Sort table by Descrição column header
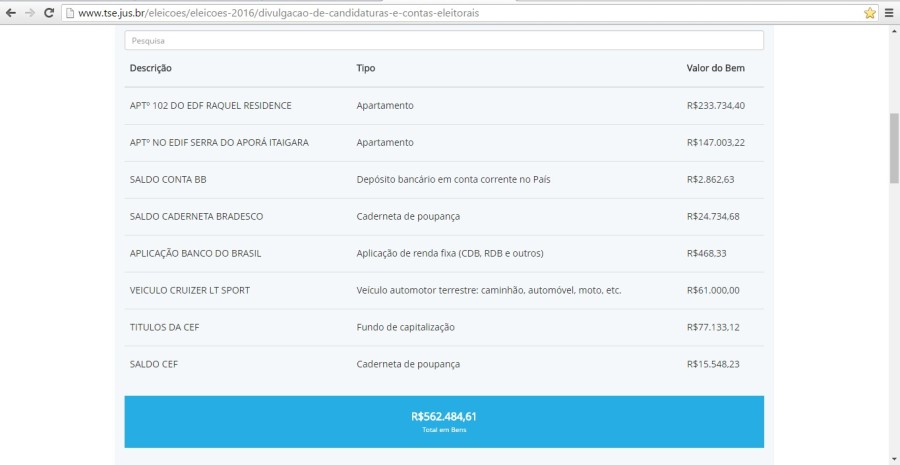 click(x=151, y=68)
